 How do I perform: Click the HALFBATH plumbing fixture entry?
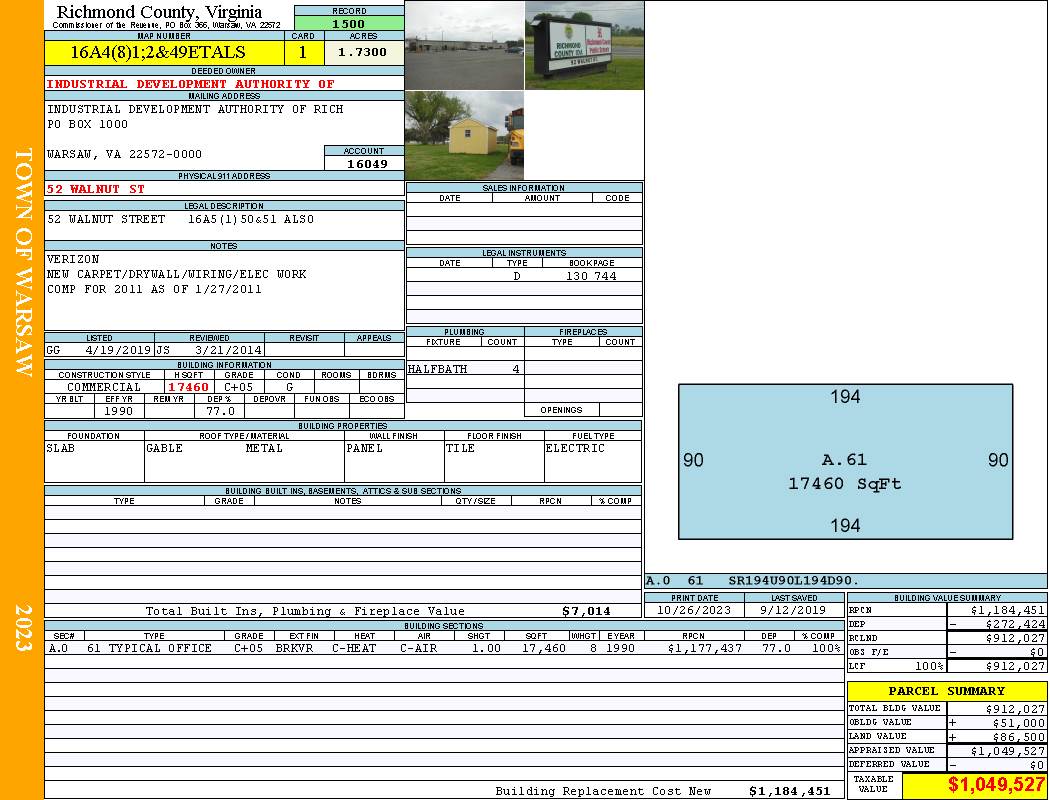pos(438,369)
